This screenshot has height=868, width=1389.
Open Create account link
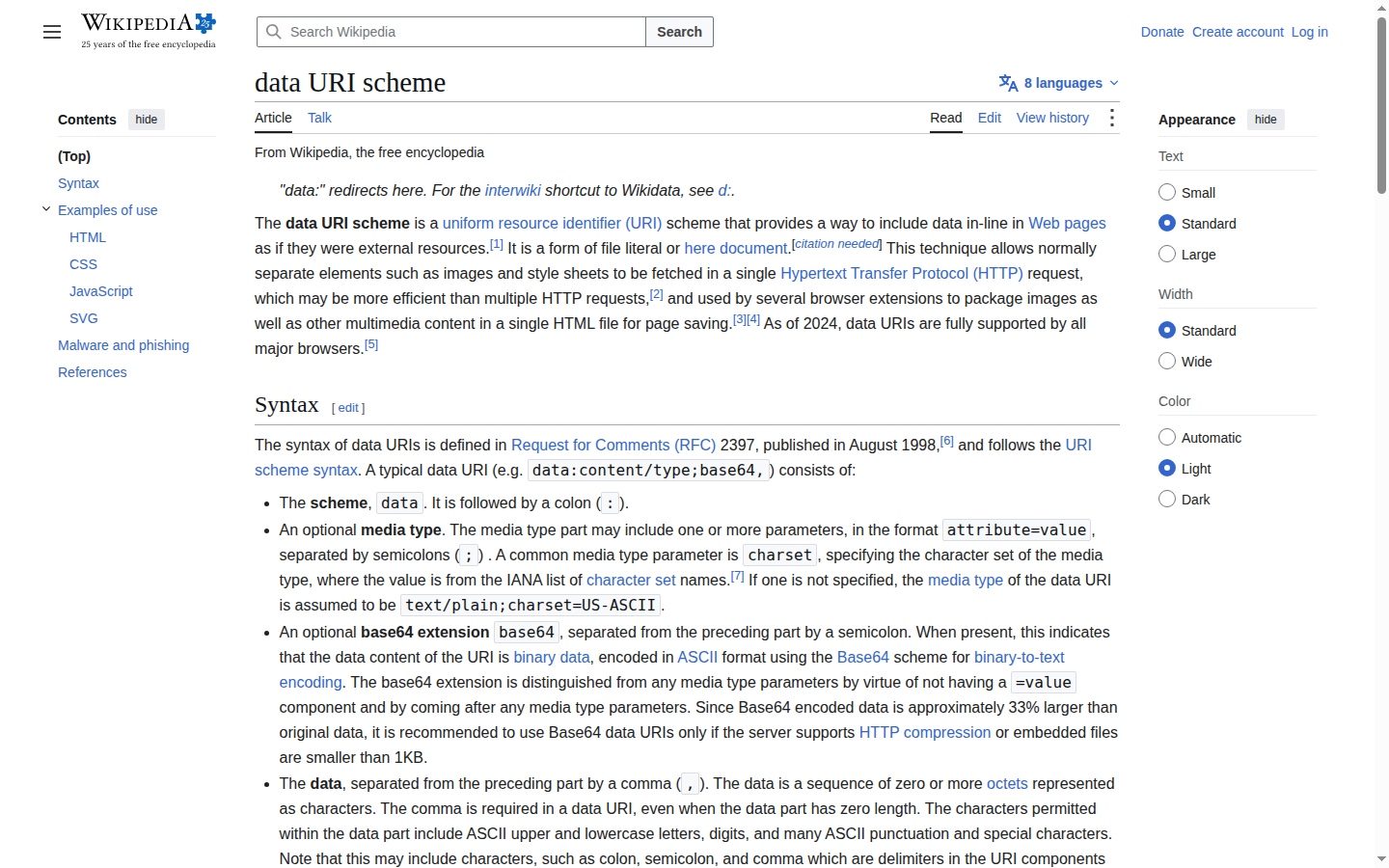(x=1238, y=32)
